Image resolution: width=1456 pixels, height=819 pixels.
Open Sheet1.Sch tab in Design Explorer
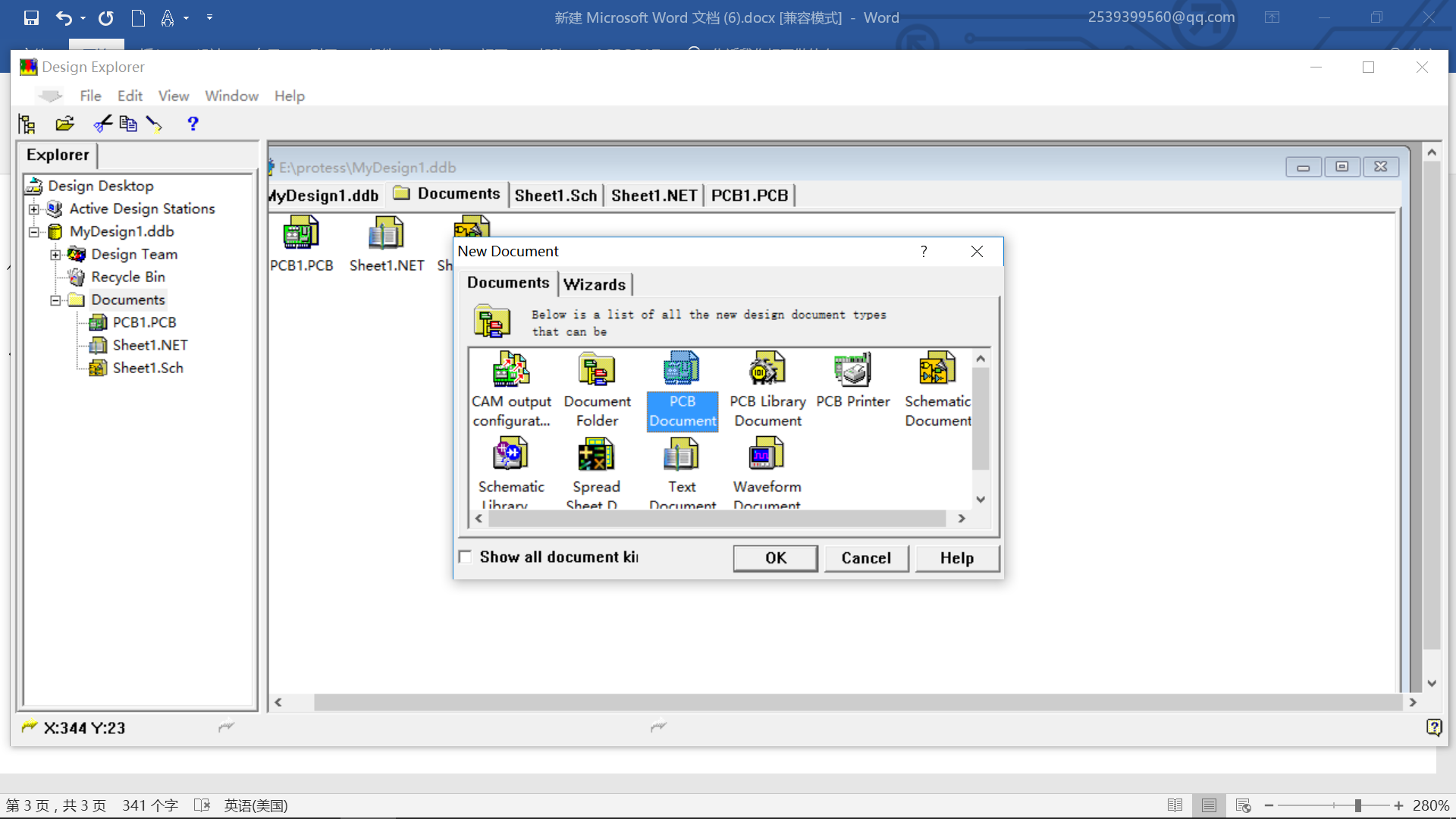click(556, 194)
